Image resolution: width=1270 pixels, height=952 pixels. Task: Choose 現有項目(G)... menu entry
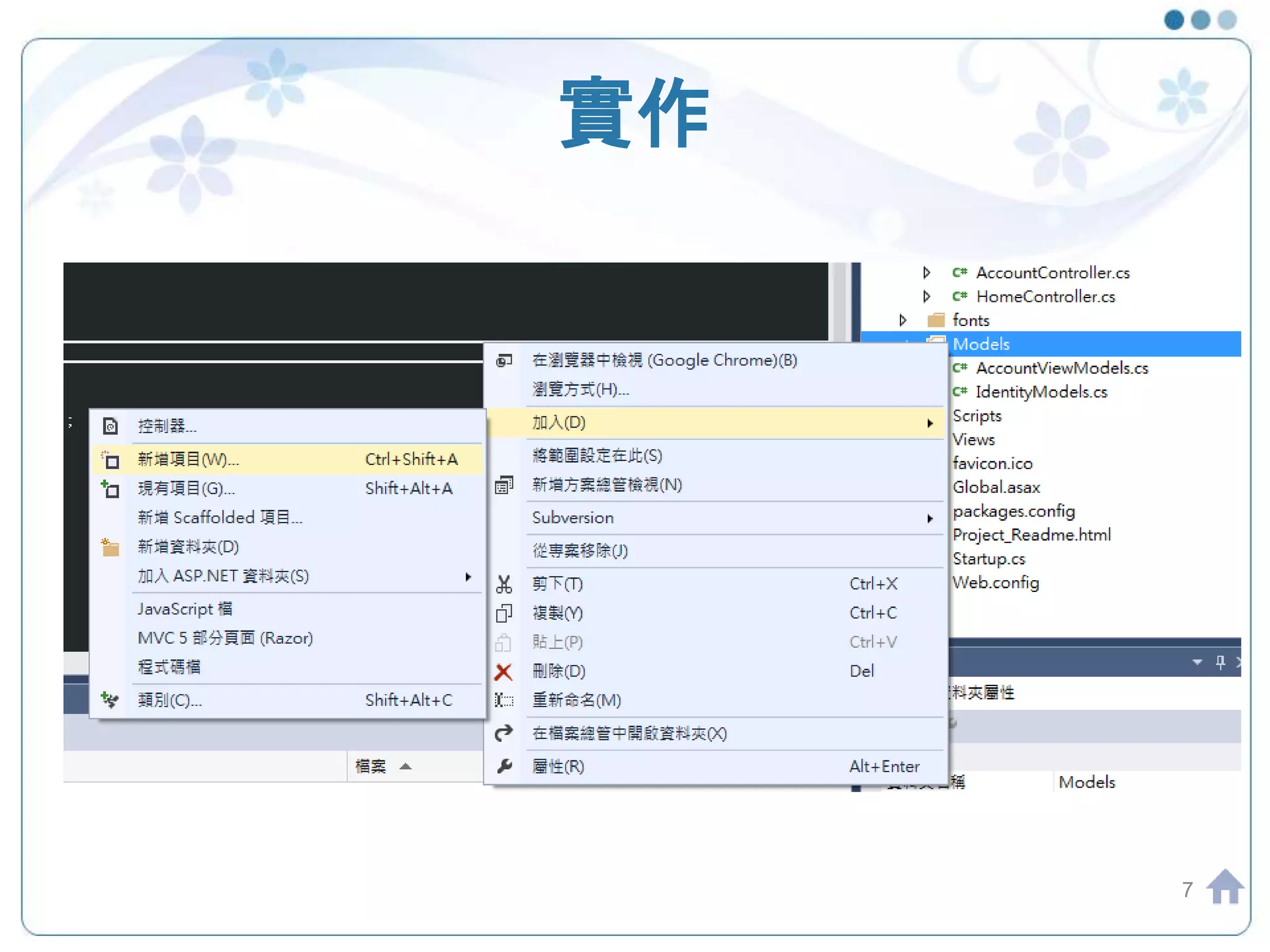coord(288,489)
